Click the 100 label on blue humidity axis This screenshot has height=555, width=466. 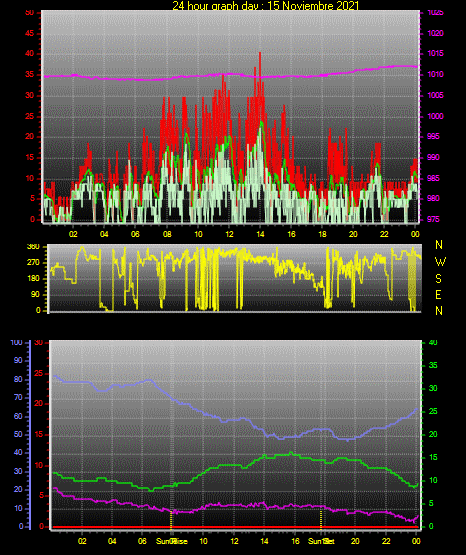(16, 343)
